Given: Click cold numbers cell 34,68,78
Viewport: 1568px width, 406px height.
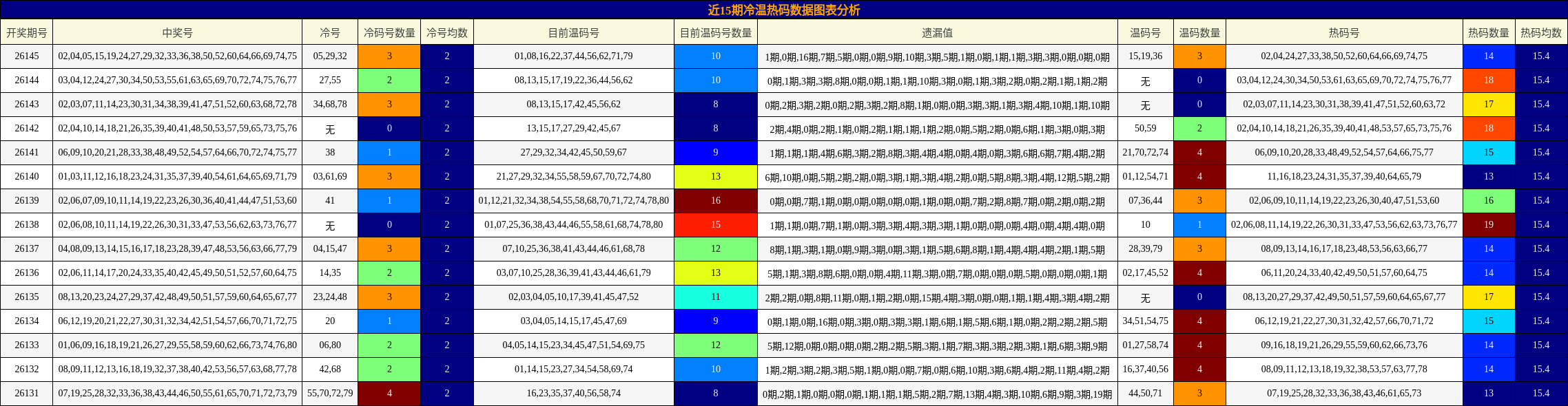Looking at the screenshot, I should tap(330, 105).
